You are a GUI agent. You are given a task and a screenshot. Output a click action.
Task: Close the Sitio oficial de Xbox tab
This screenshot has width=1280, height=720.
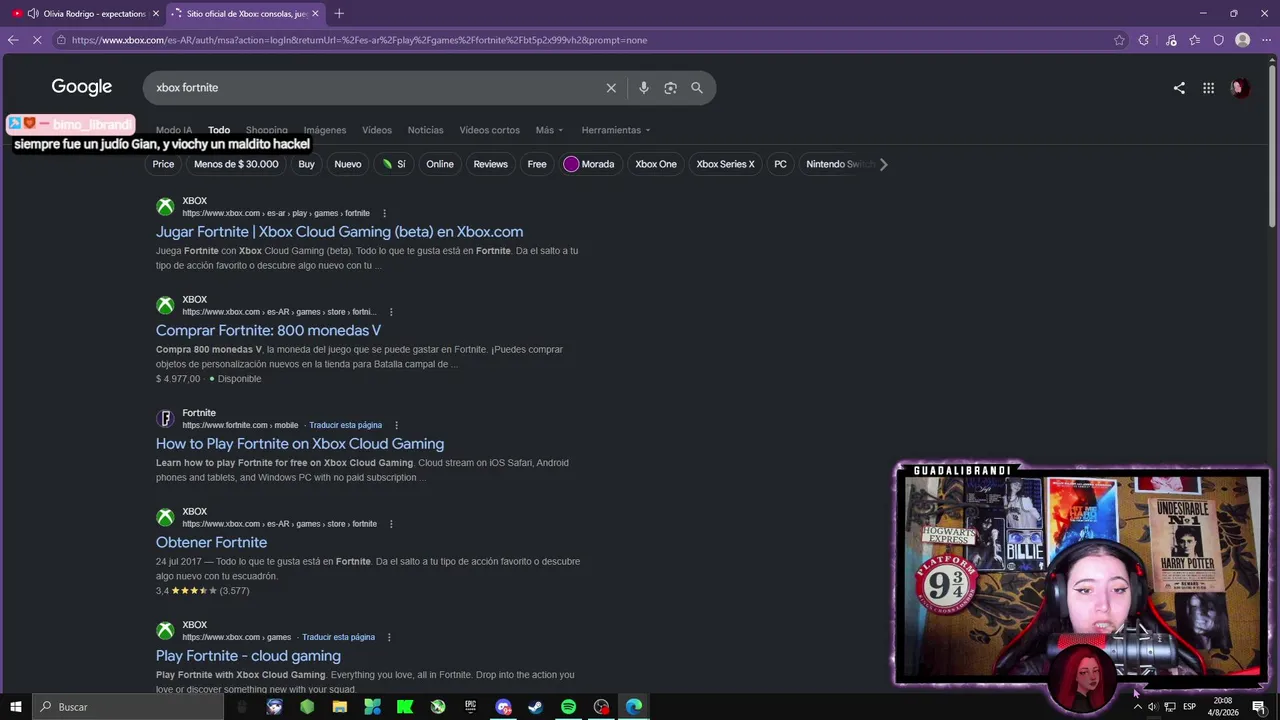[x=315, y=14]
